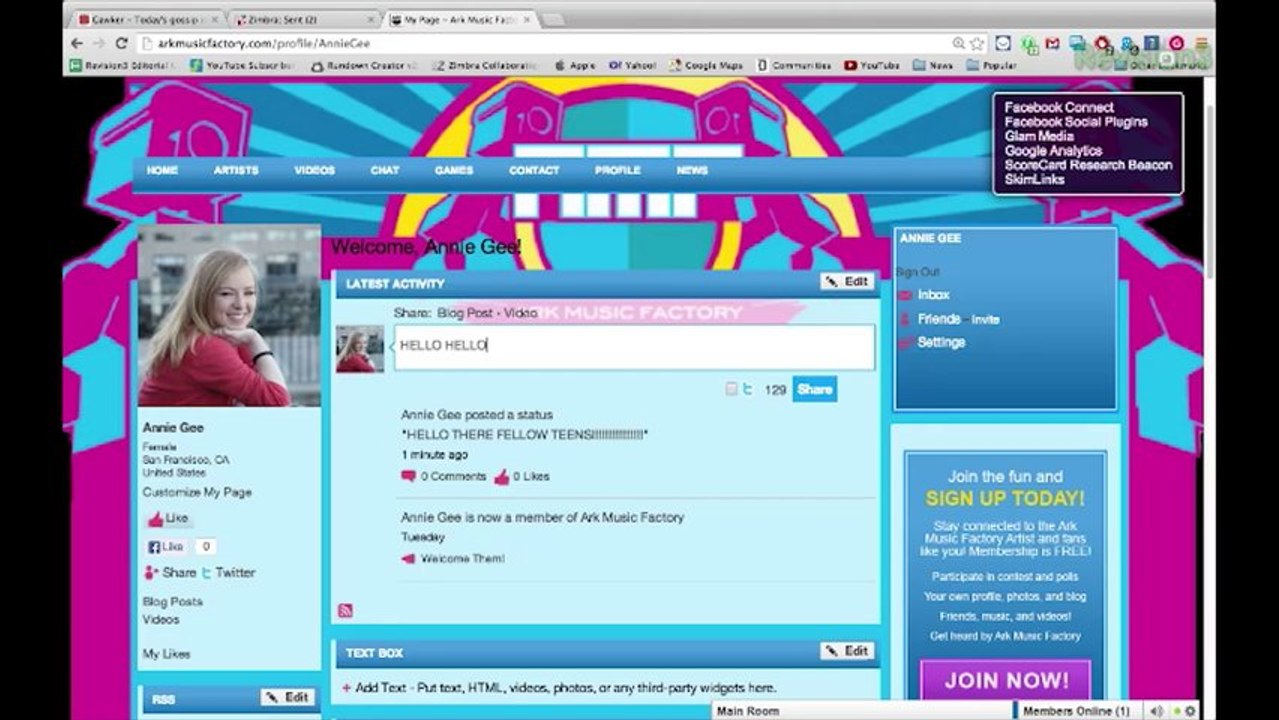Open the Google Maps bookmark
Viewport: 1279px width, 720px height.
click(x=706, y=65)
